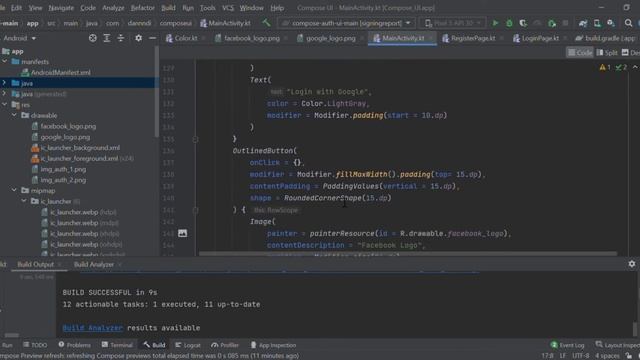Open App Inspection tool window

point(273,345)
